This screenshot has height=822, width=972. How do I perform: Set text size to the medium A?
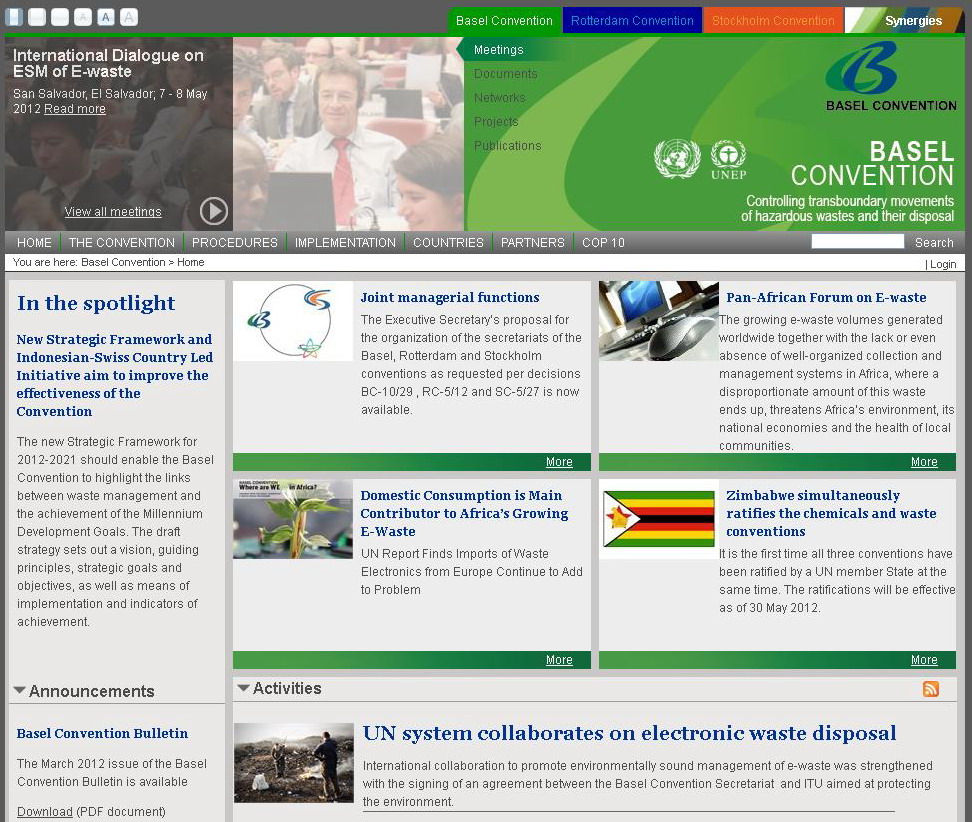coord(105,17)
